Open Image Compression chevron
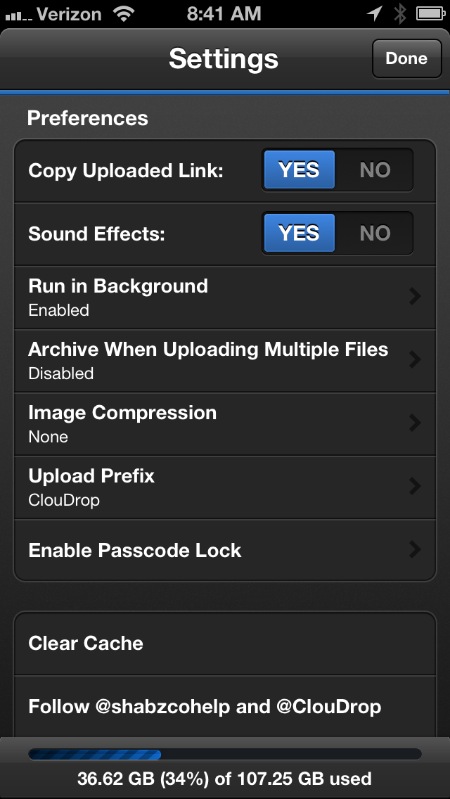This screenshot has height=799, width=450. 415,423
